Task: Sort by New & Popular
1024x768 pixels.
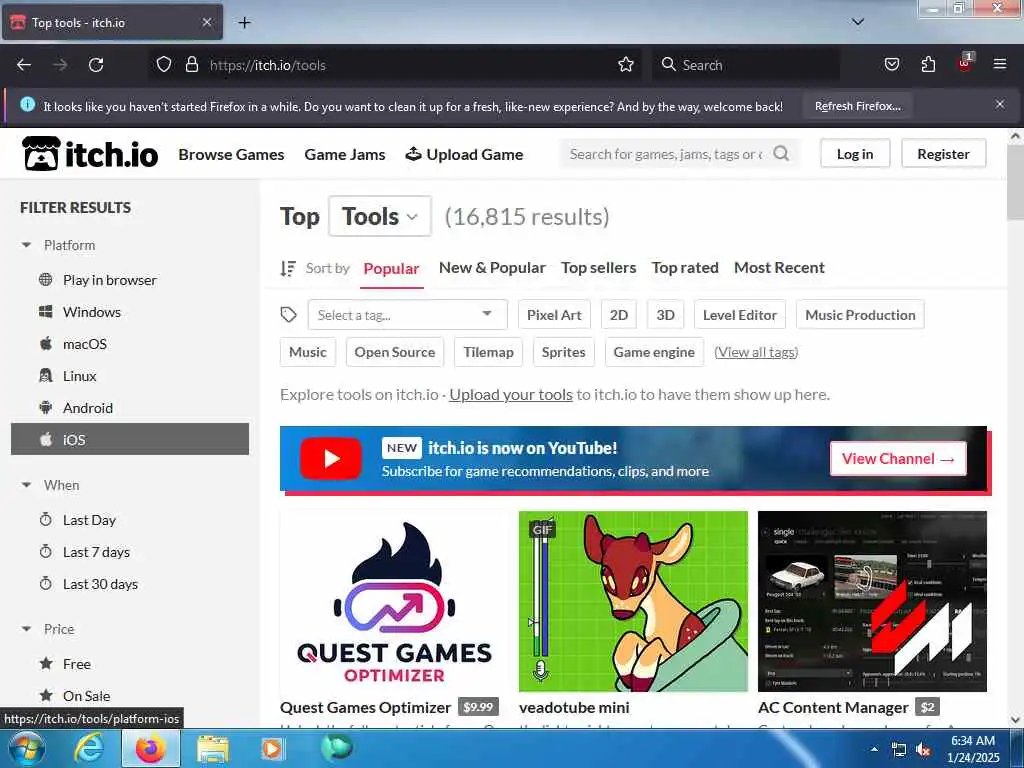Action: (x=492, y=268)
